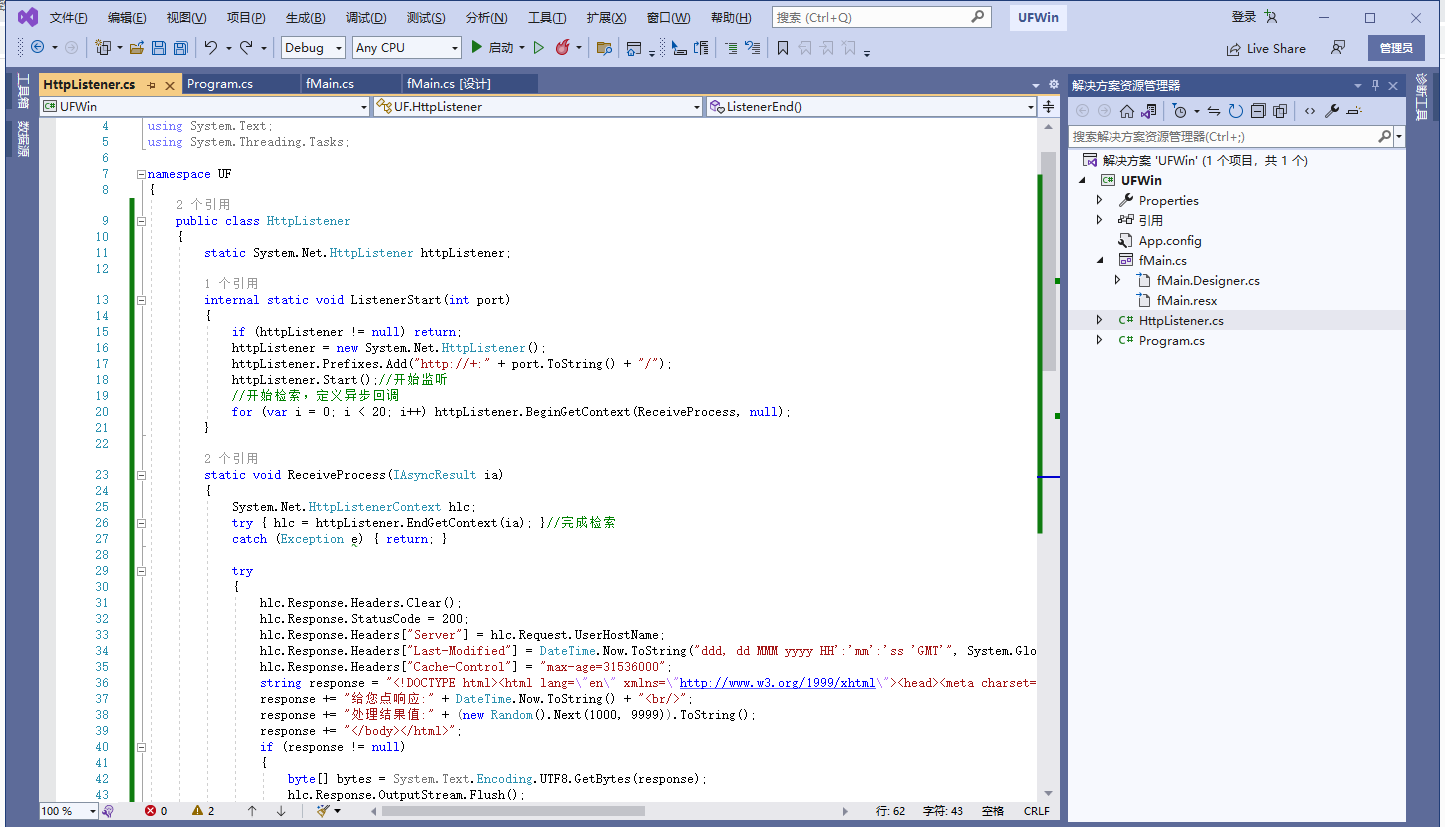
Task: Open the UFWin project scope dropdown
Action: pyautogui.click(x=205, y=106)
